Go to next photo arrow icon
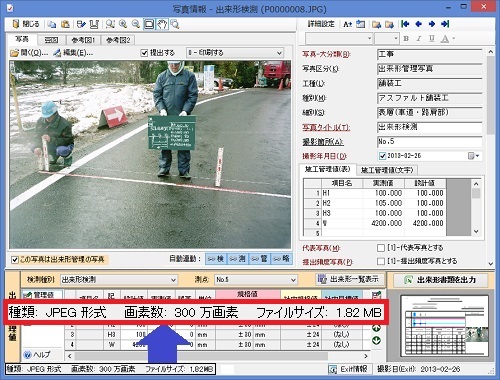The height and width of the screenshot is (380, 500). [x=432, y=24]
